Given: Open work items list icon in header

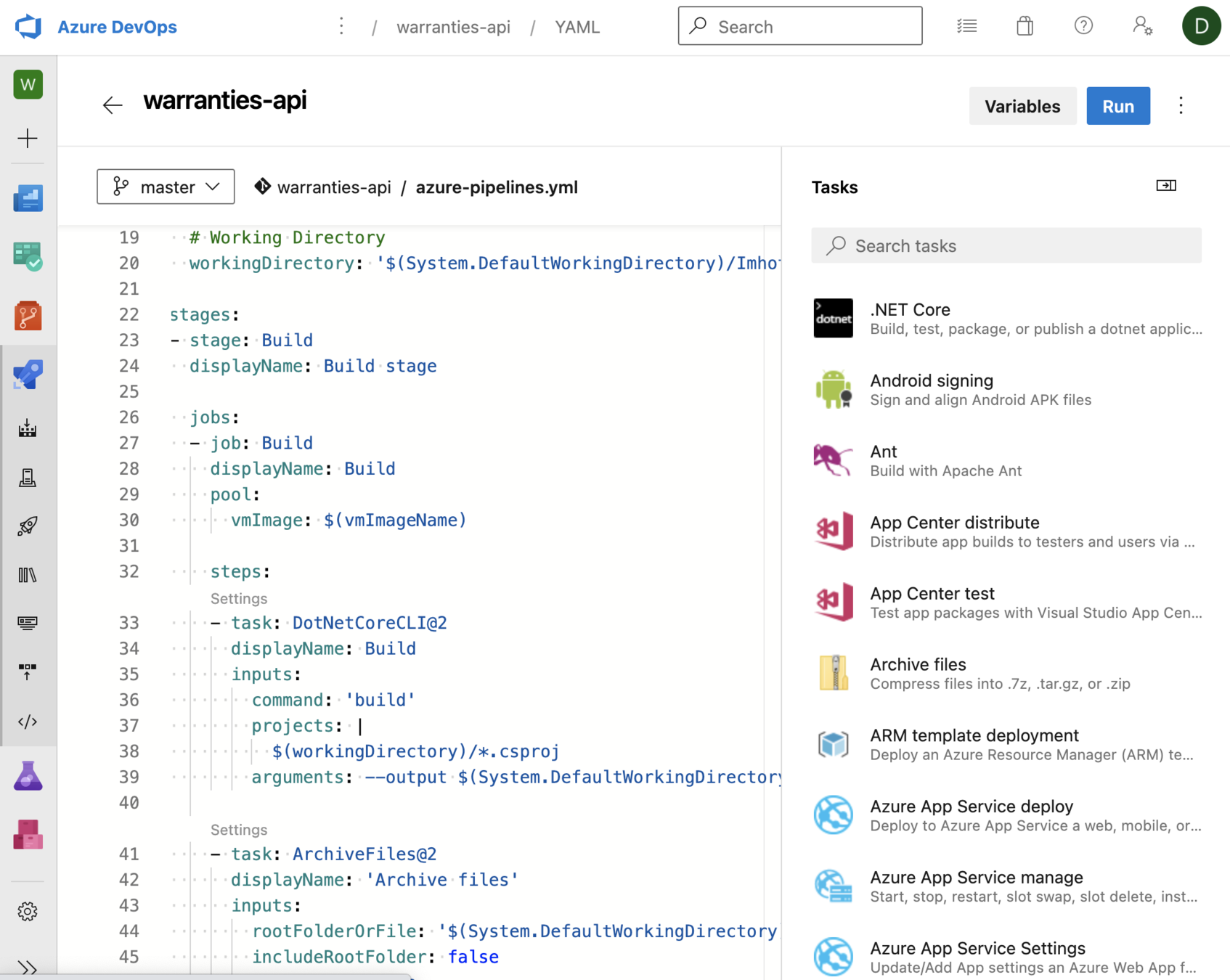Looking at the screenshot, I should 966,26.
